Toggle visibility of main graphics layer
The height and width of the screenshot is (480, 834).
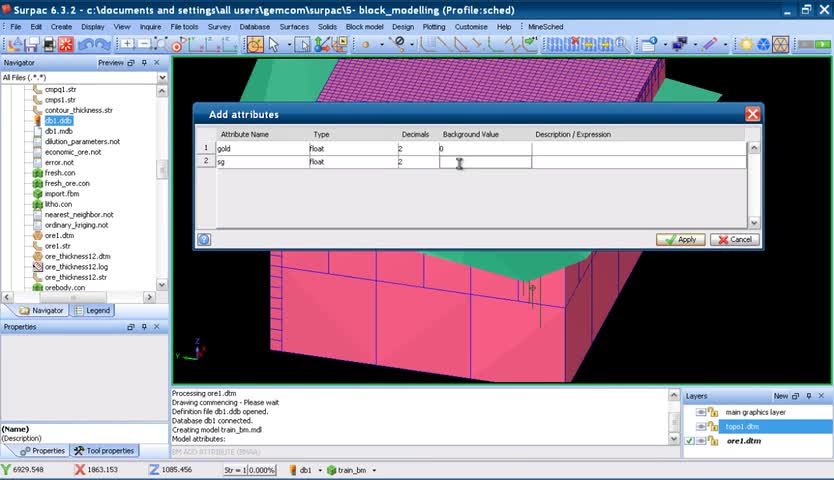point(701,412)
